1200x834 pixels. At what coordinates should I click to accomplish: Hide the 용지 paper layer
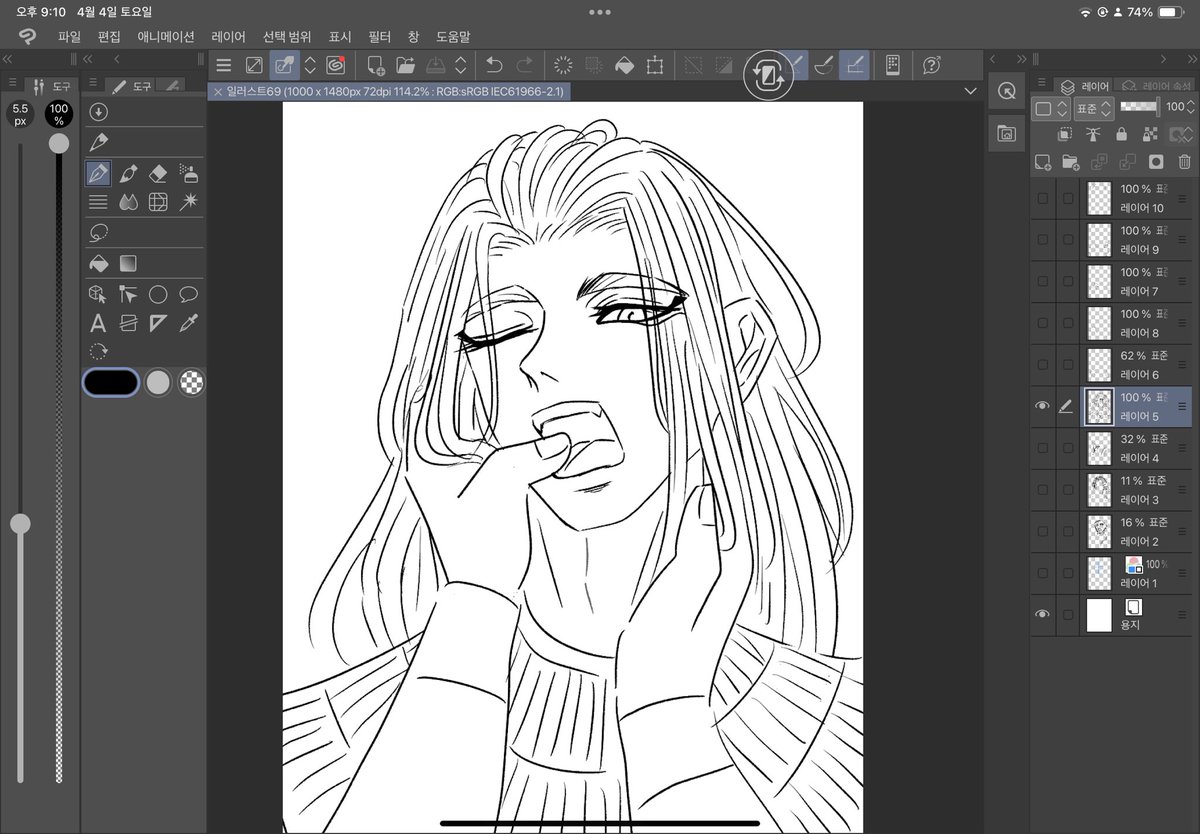pyautogui.click(x=1042, y=615)
